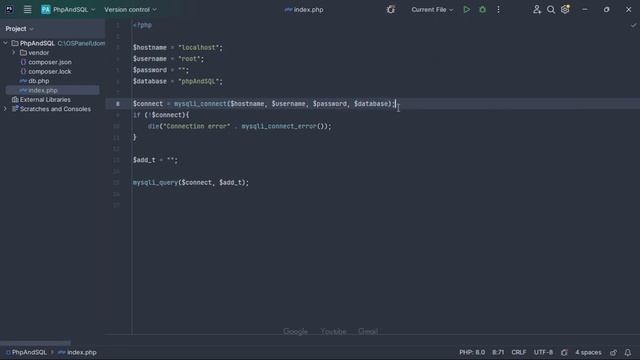
Task: Click the $hostname variable declaration
Action: (x=149, y=48)
